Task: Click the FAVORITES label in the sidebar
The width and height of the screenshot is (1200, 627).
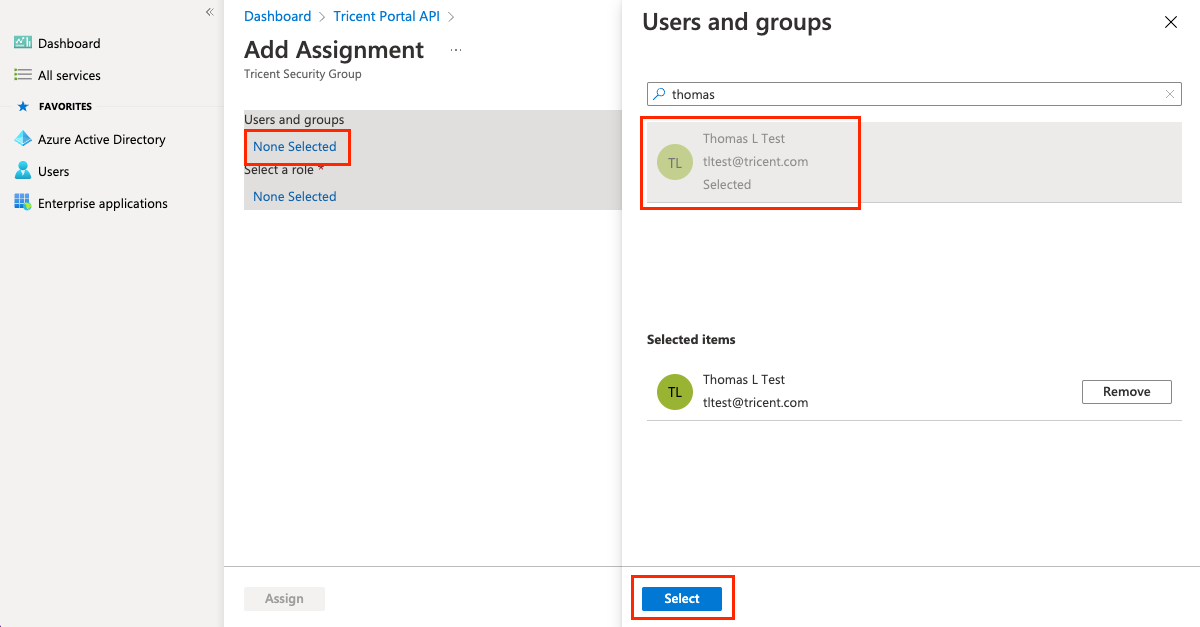Action: [65, 106]
